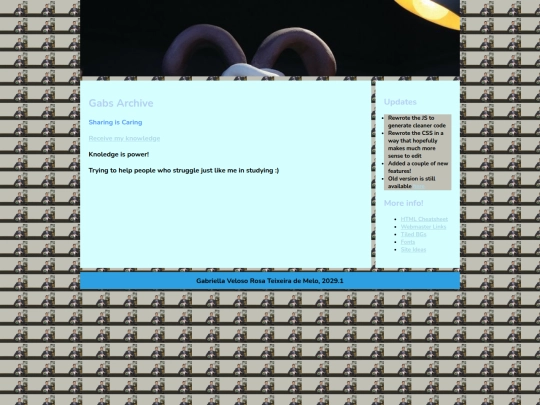Click the "Gabs Archive" page heading
The width and height of the screenshot is (540, 405).
pyautogui.click(x=121, y=103)
